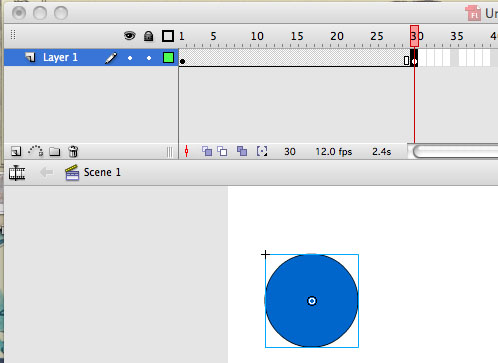Click the Flash document icon in the title bar
The image size is (498, 363).
473,13
